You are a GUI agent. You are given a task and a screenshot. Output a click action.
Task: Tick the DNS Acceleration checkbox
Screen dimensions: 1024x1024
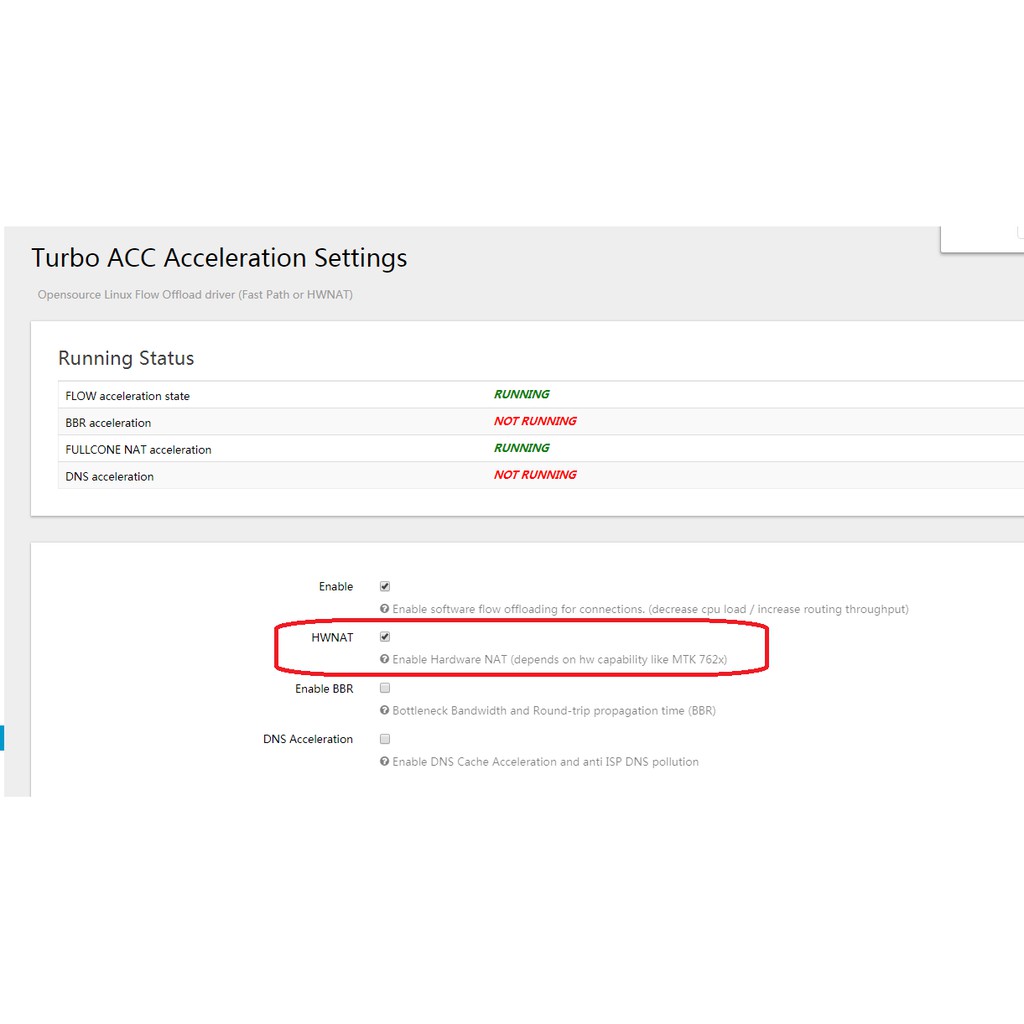pyautogui.click(x=385, y=739)
